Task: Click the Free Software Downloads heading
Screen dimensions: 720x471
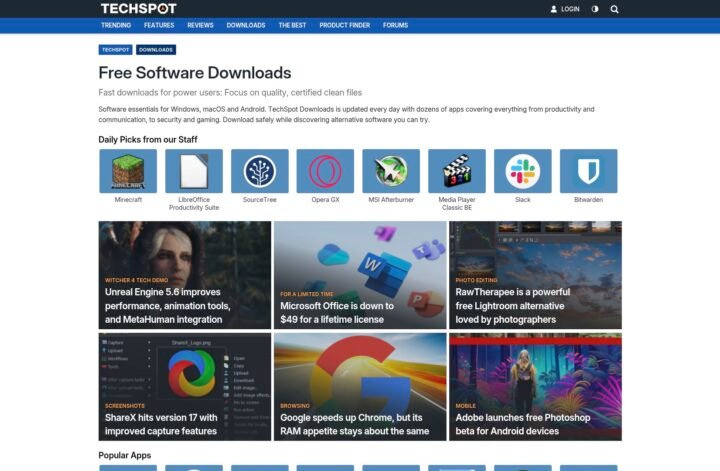Action: (195, 73)
